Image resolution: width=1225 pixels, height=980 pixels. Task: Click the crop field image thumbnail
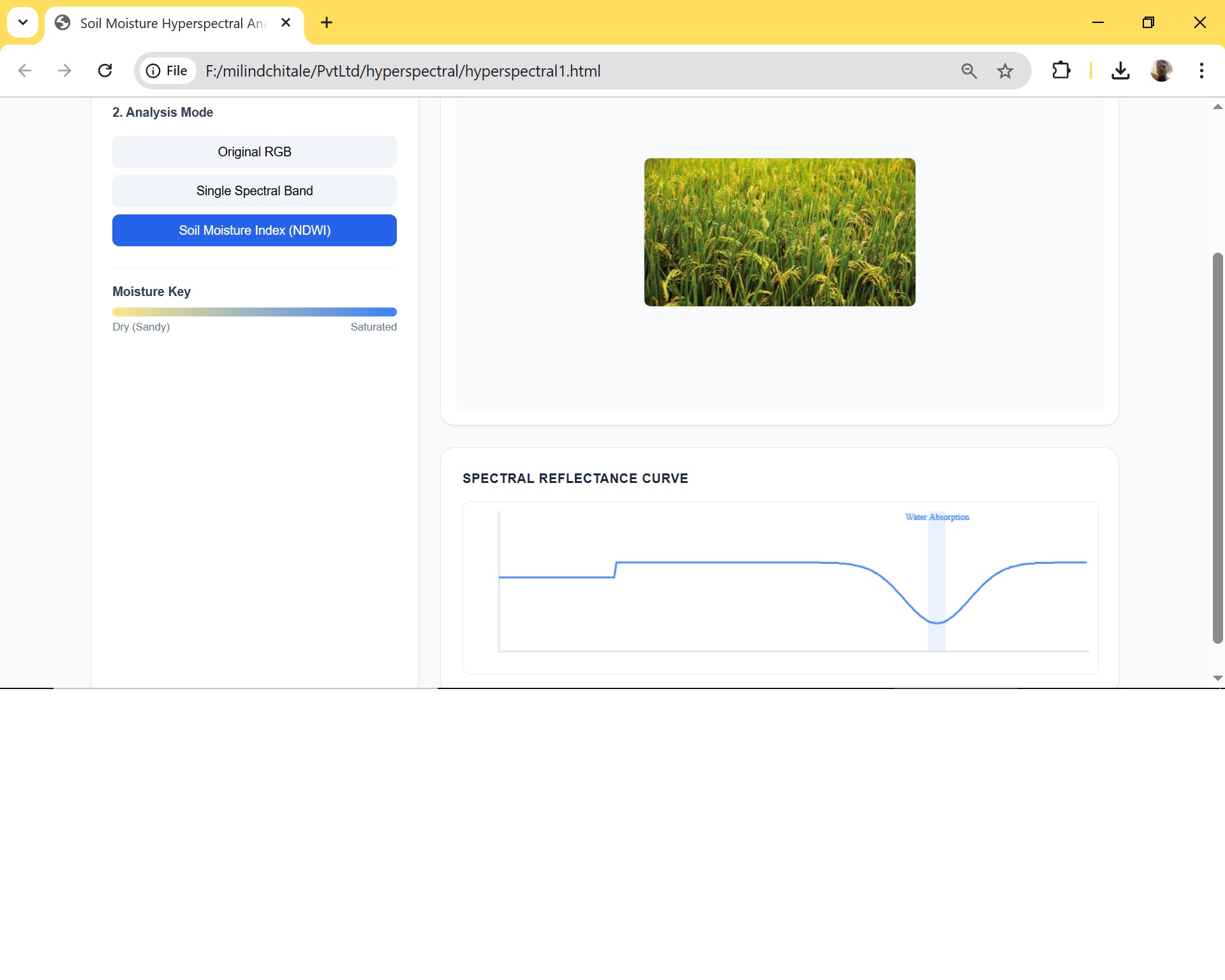(x=779, y=232)
